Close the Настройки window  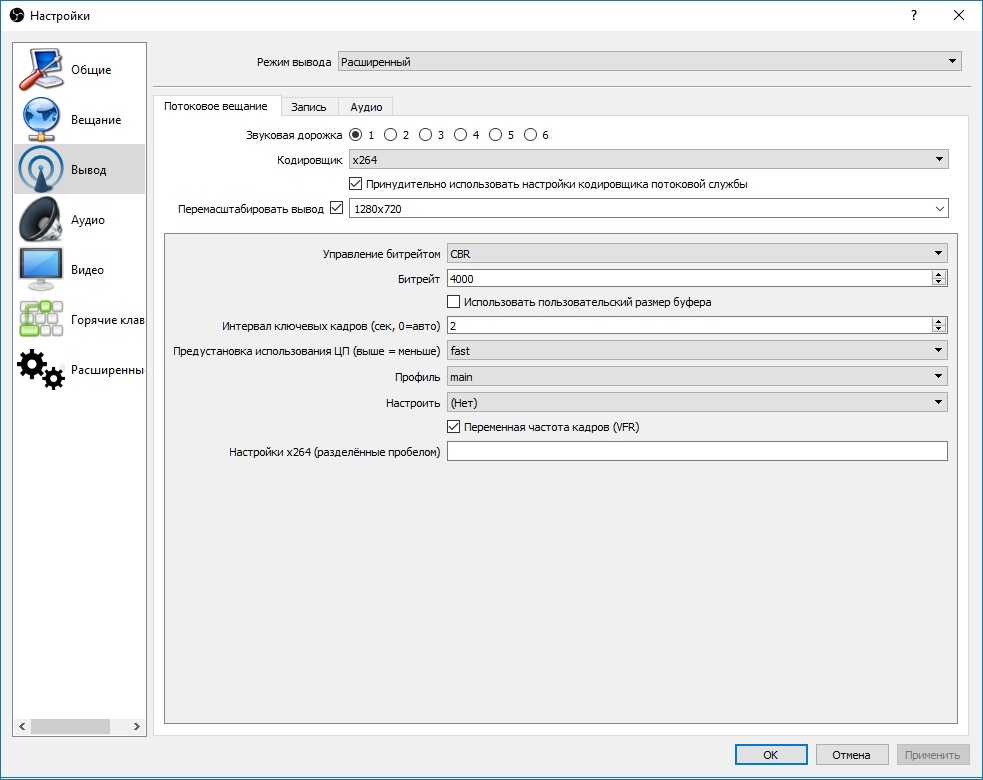click(959, 15)
